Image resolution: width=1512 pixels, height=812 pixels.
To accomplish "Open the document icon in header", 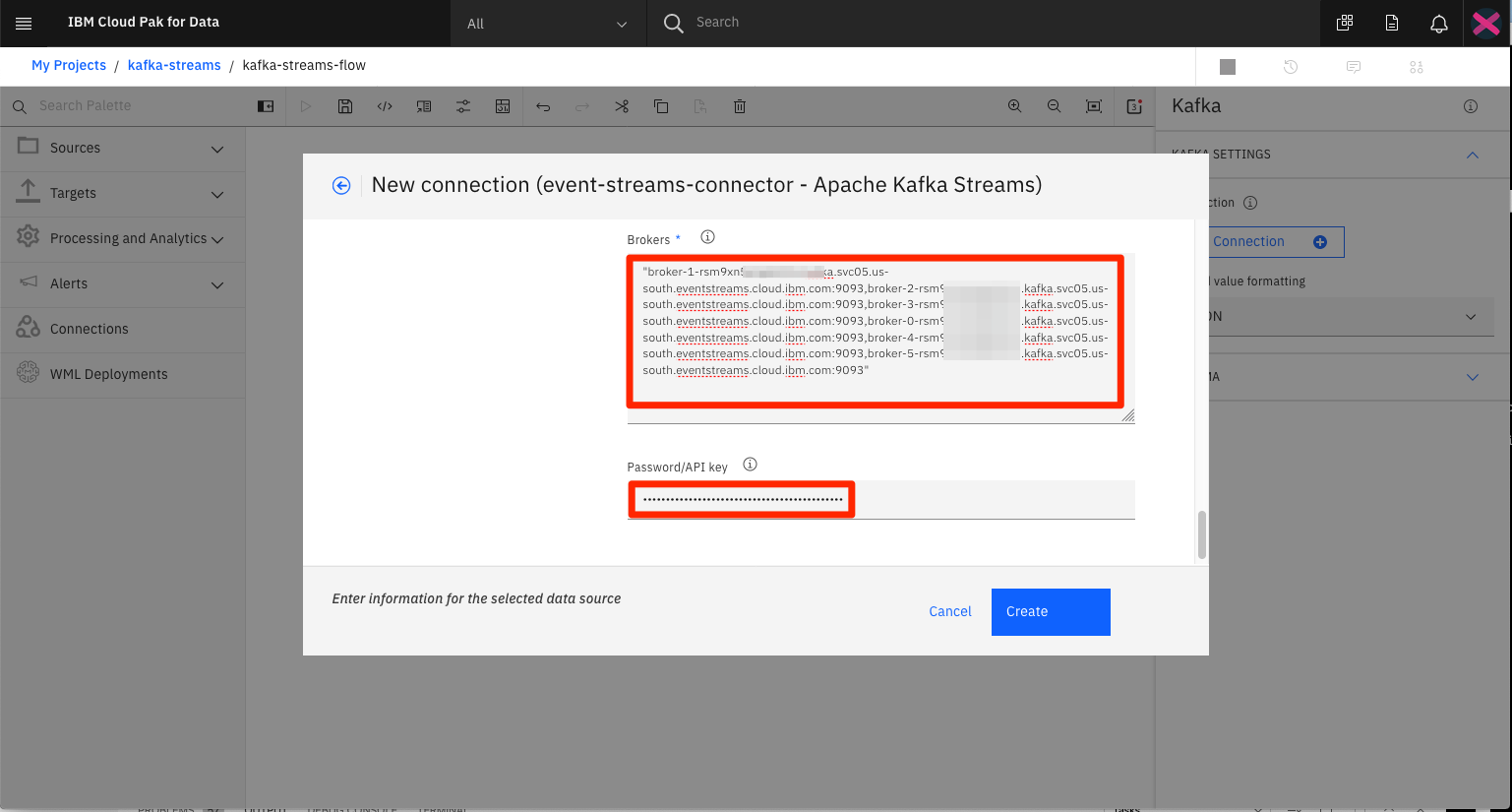I will coord(1392,23).
